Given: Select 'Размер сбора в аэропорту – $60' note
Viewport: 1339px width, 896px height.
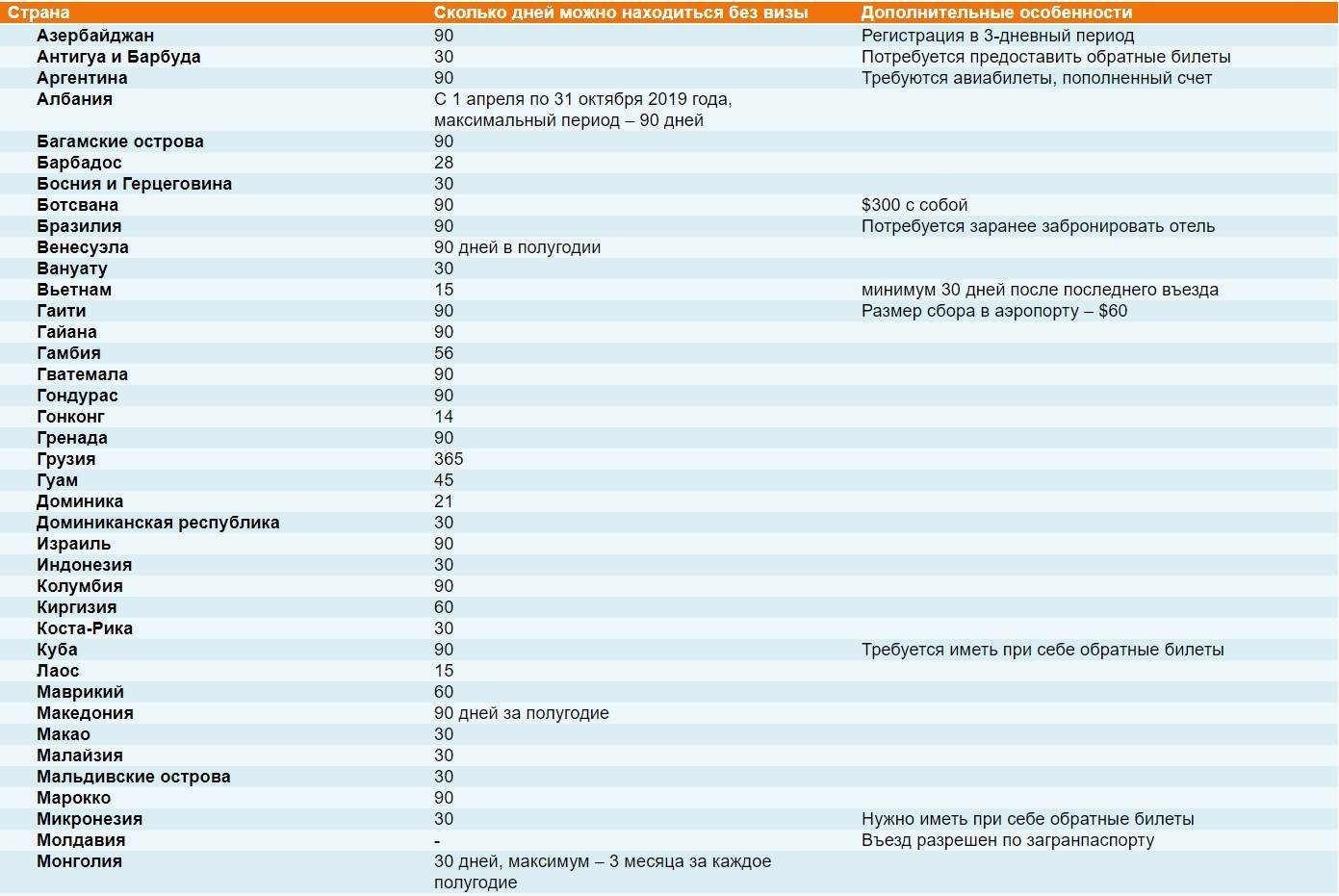Looking at the screenshot, I should 994,311.
